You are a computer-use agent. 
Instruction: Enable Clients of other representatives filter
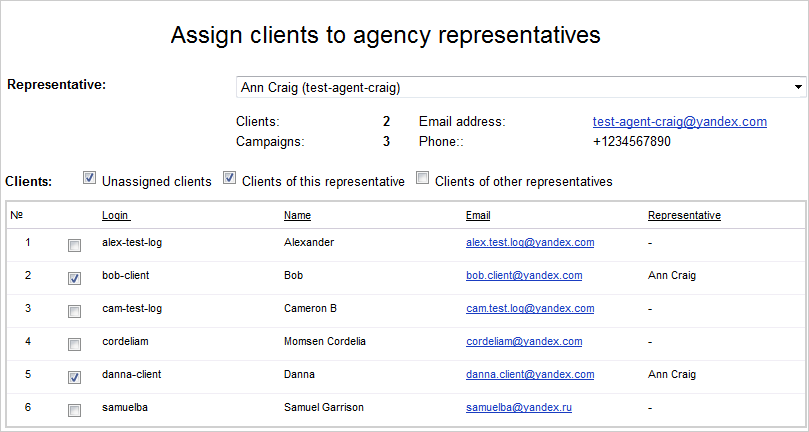pyautogui.click(x=422, y=179)
